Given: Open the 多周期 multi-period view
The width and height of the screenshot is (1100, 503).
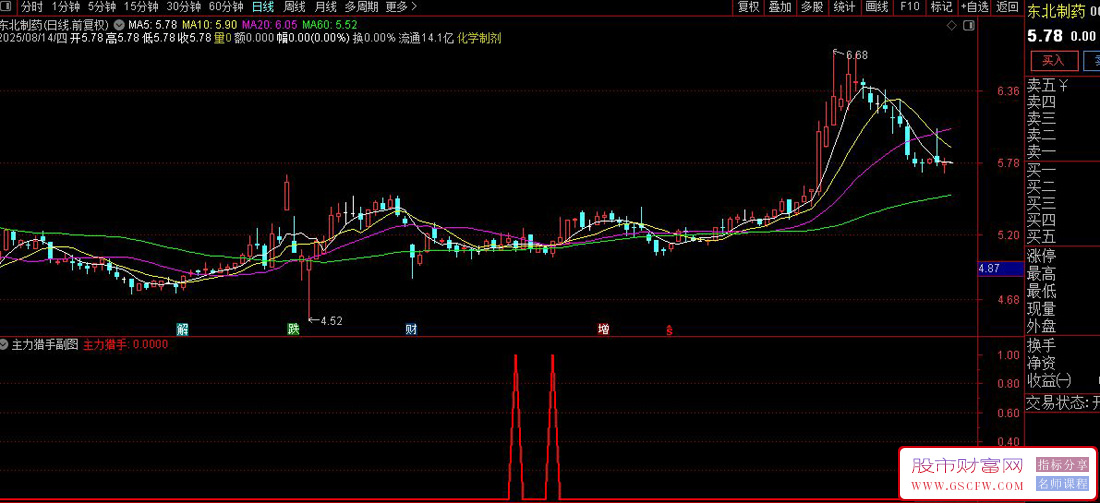Looking at the screenshot, I should 361,7.
